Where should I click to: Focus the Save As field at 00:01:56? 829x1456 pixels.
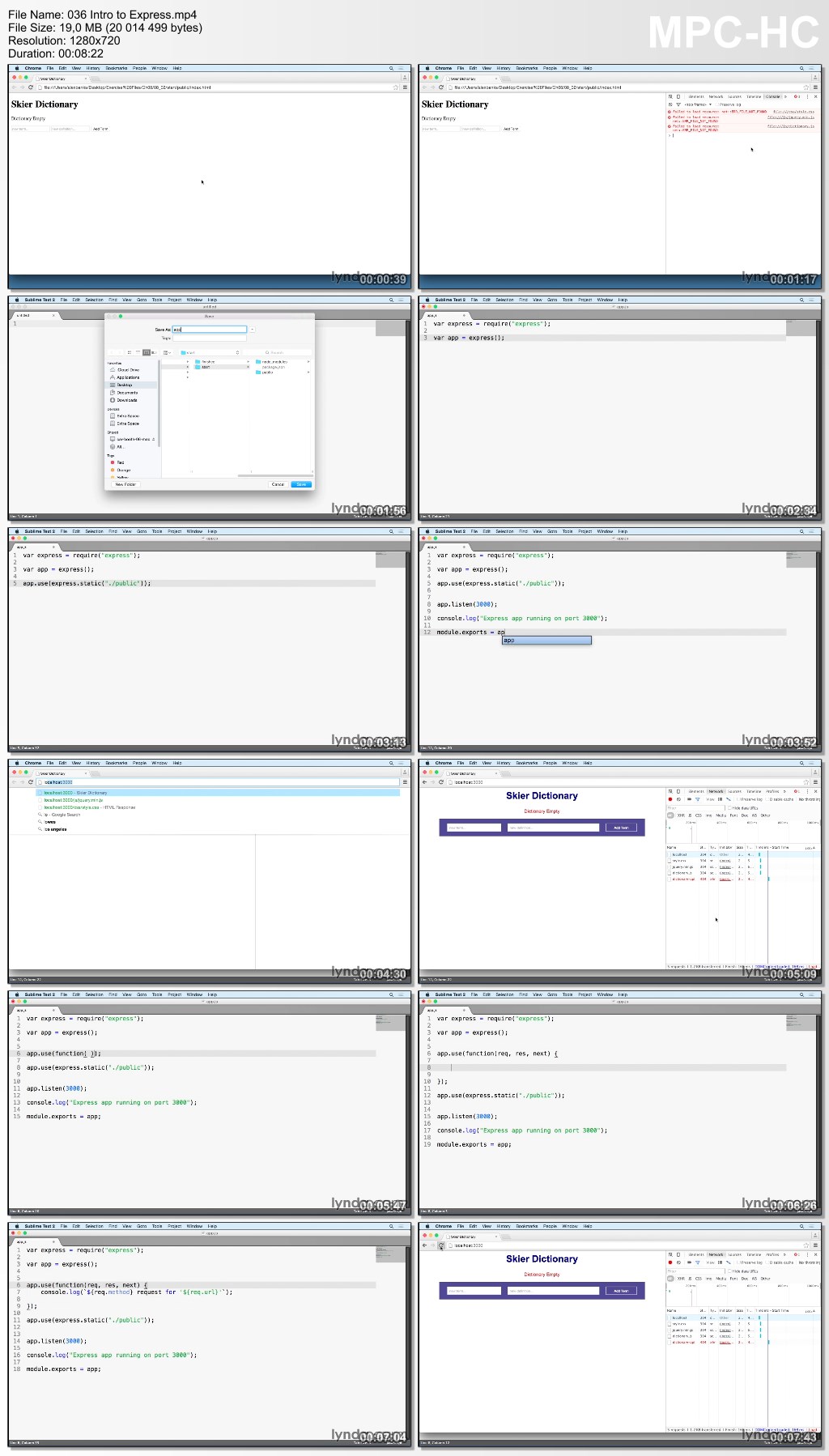click(210, 330)
